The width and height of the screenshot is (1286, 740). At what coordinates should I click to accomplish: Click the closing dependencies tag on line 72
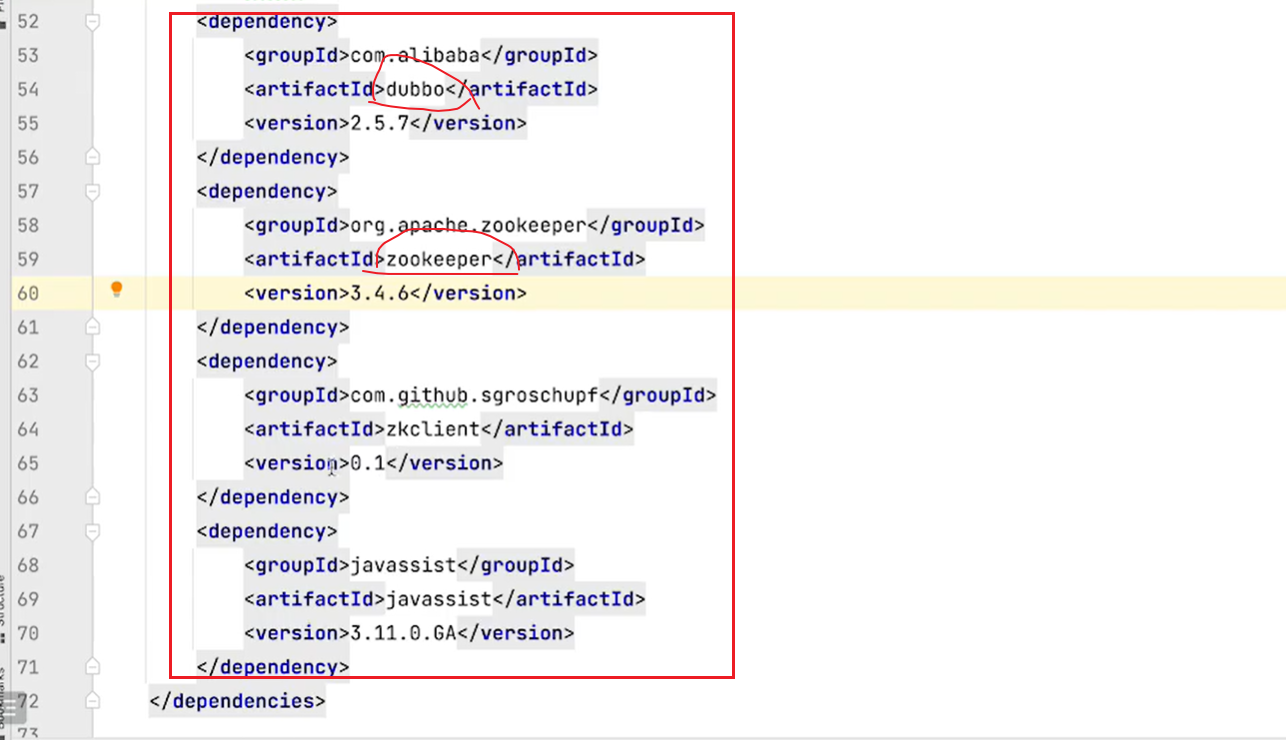tap(237, 701)
